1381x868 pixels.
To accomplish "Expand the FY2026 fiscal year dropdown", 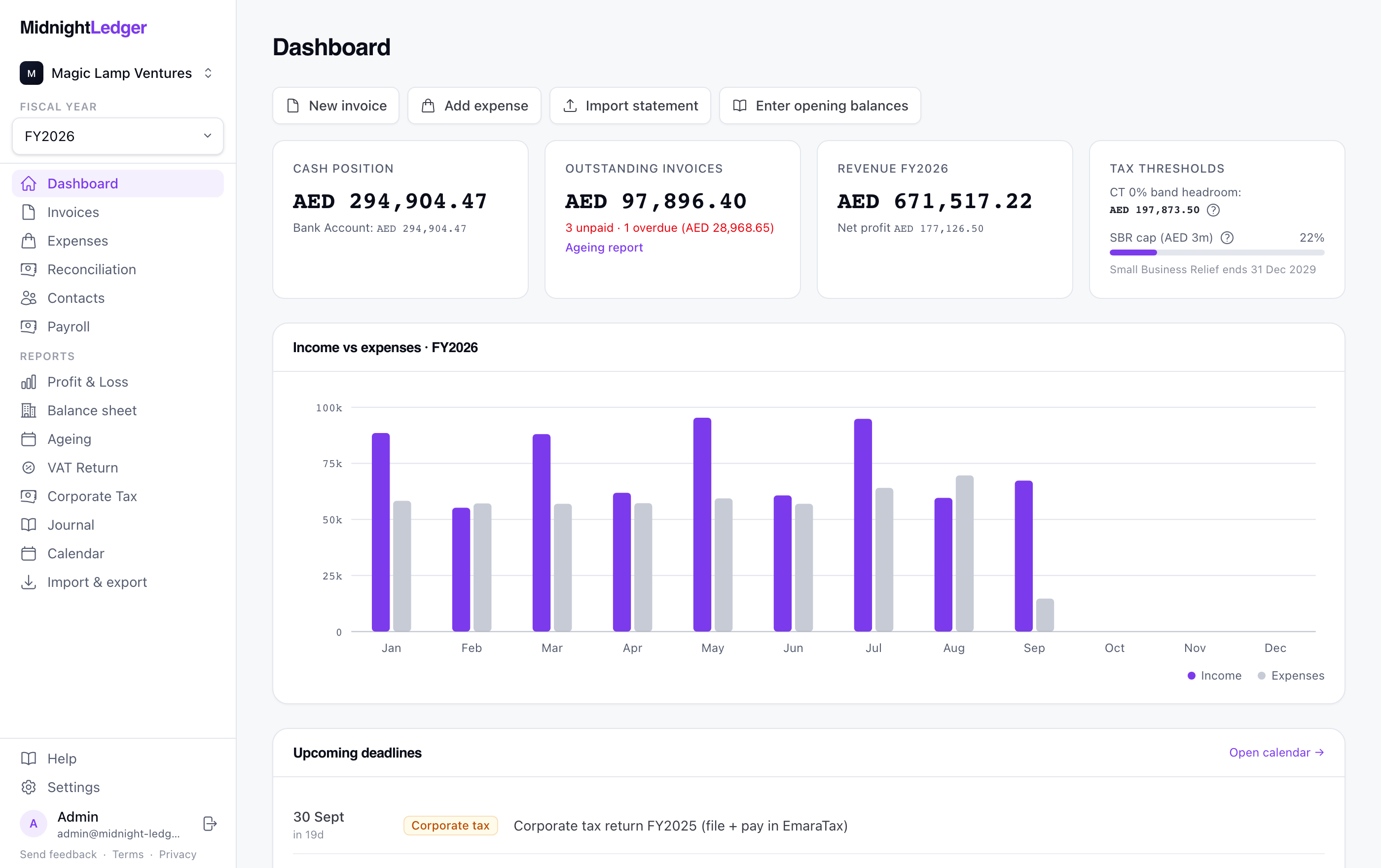I will [x=117, y=137].
